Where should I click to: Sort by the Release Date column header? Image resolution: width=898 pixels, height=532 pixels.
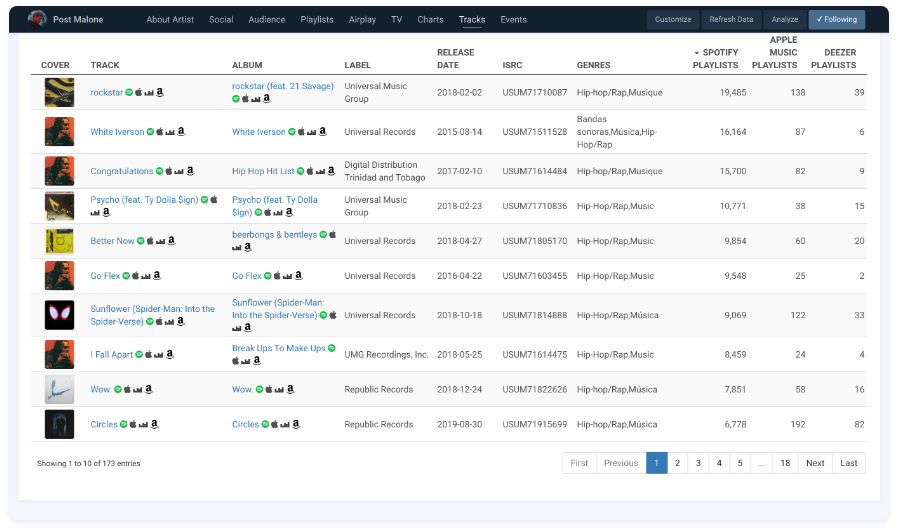456,58
